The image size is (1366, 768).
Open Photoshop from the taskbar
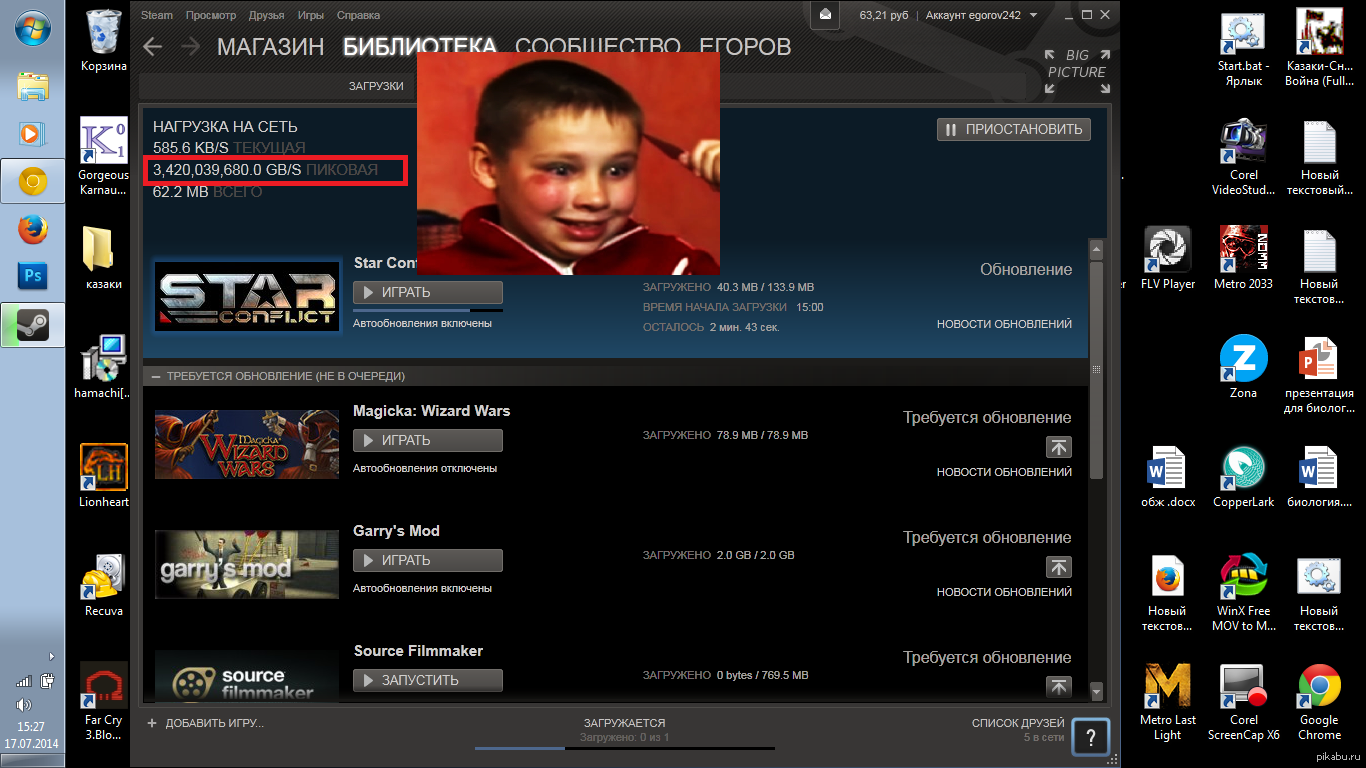coord(33,277)
